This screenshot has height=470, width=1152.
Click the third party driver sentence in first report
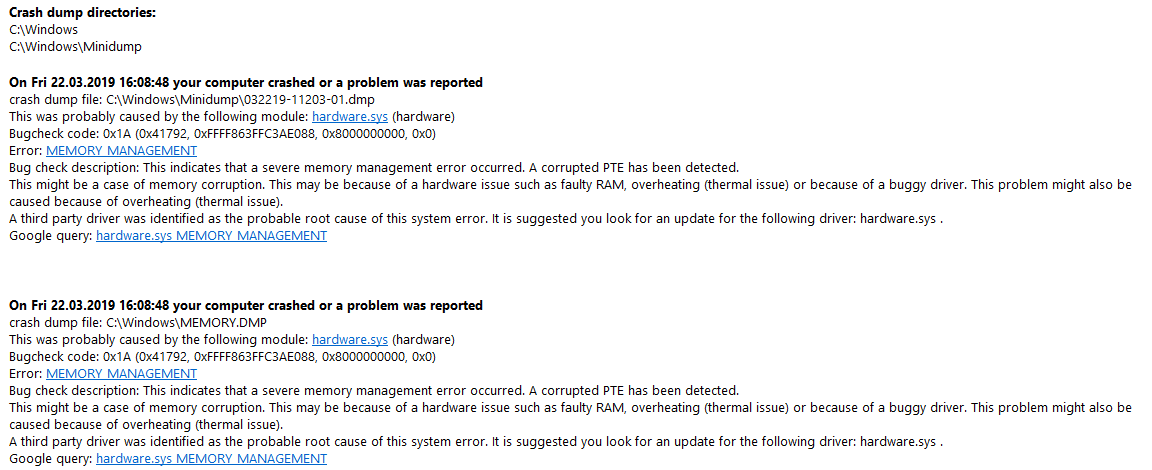point(476,219)
